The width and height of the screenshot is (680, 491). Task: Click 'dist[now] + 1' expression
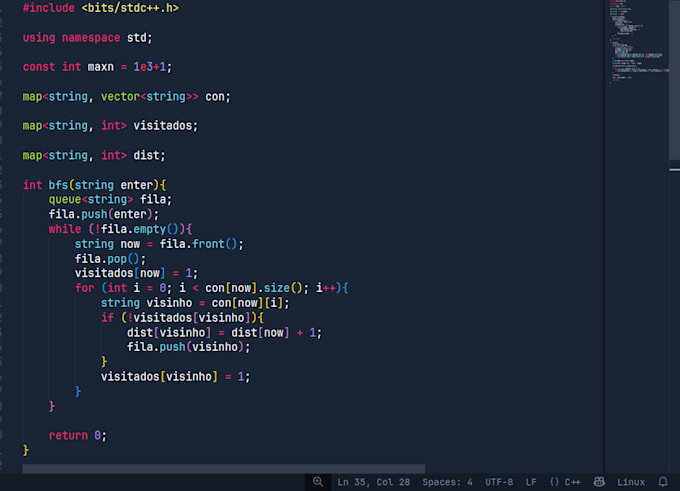pos(273,333)
